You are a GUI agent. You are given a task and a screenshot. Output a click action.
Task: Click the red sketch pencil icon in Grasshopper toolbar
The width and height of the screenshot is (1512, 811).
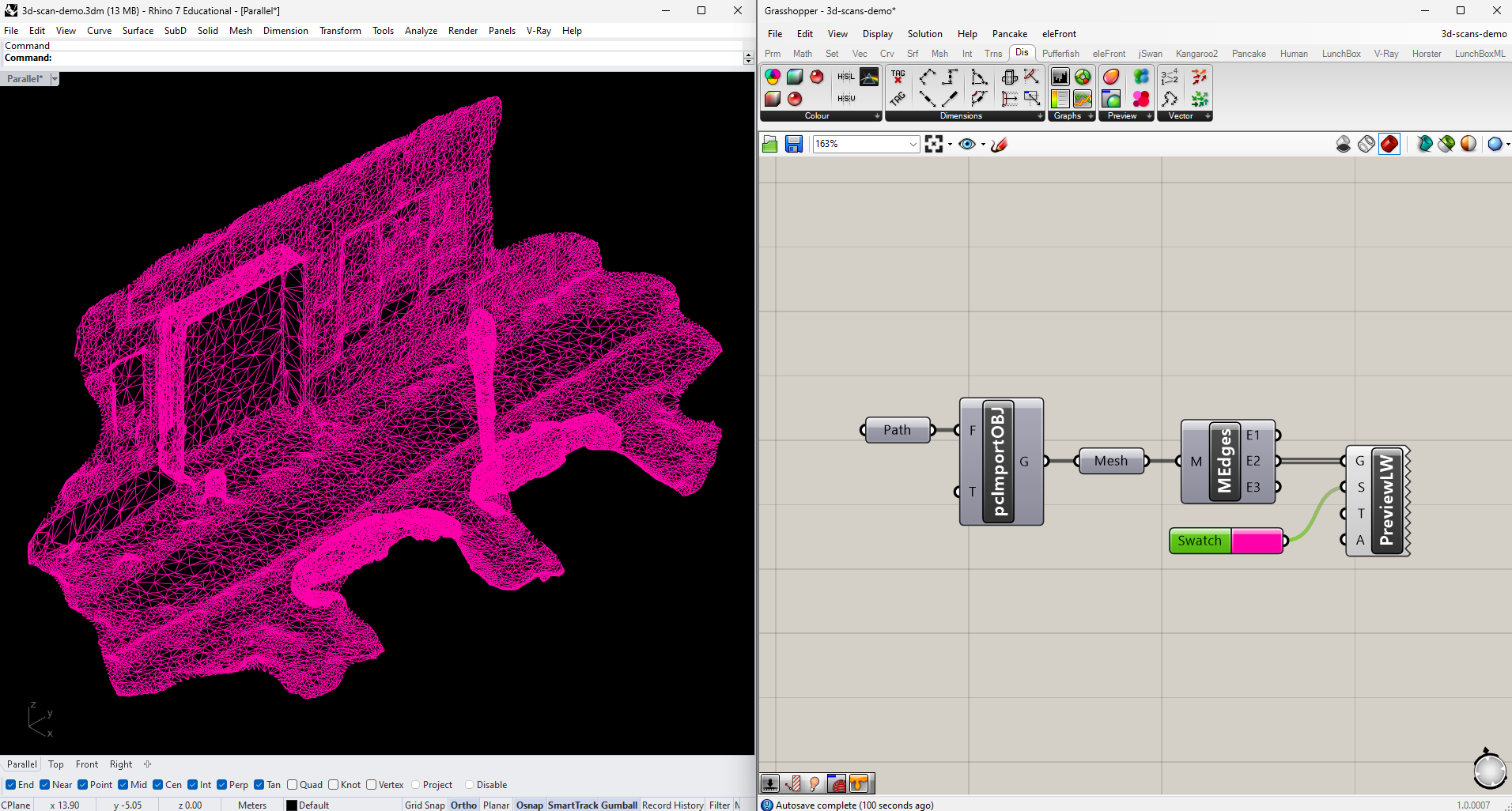(x=999, y=144)
